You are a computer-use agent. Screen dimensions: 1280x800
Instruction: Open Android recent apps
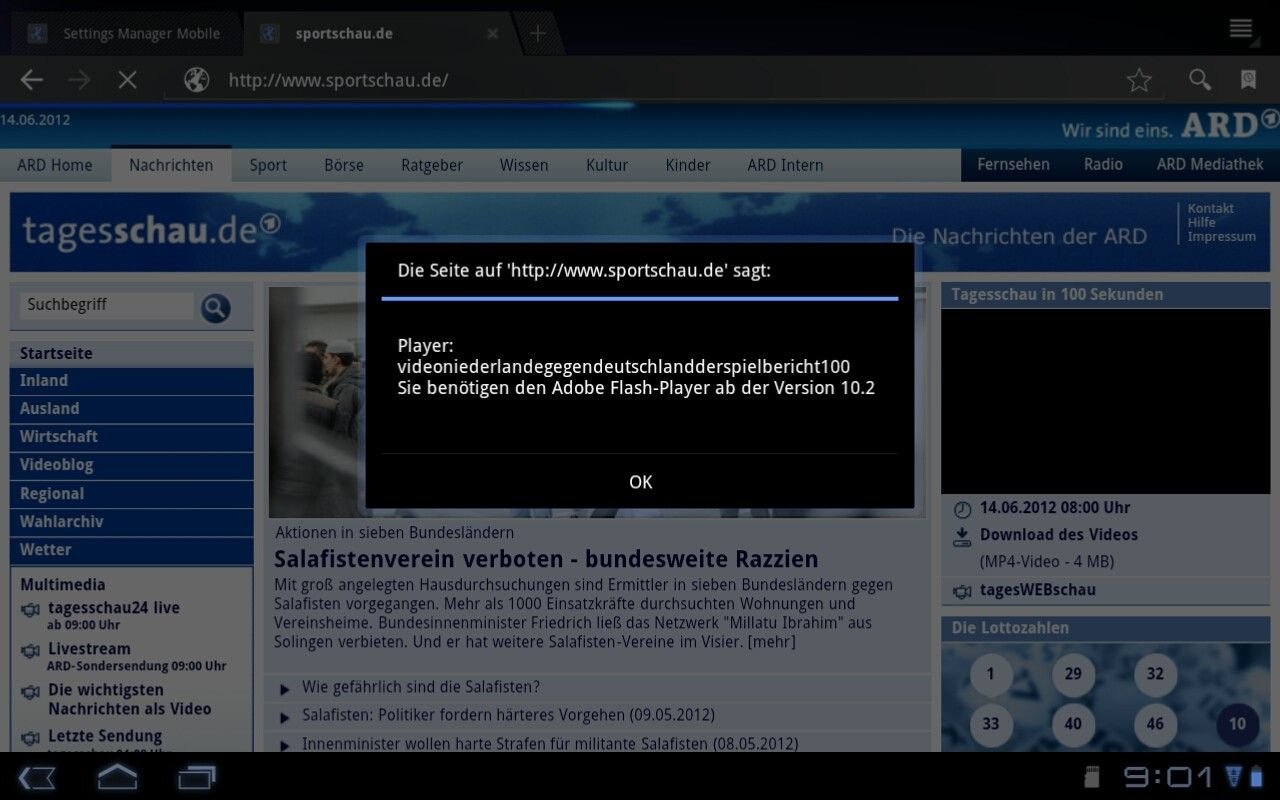click(197, 777)
